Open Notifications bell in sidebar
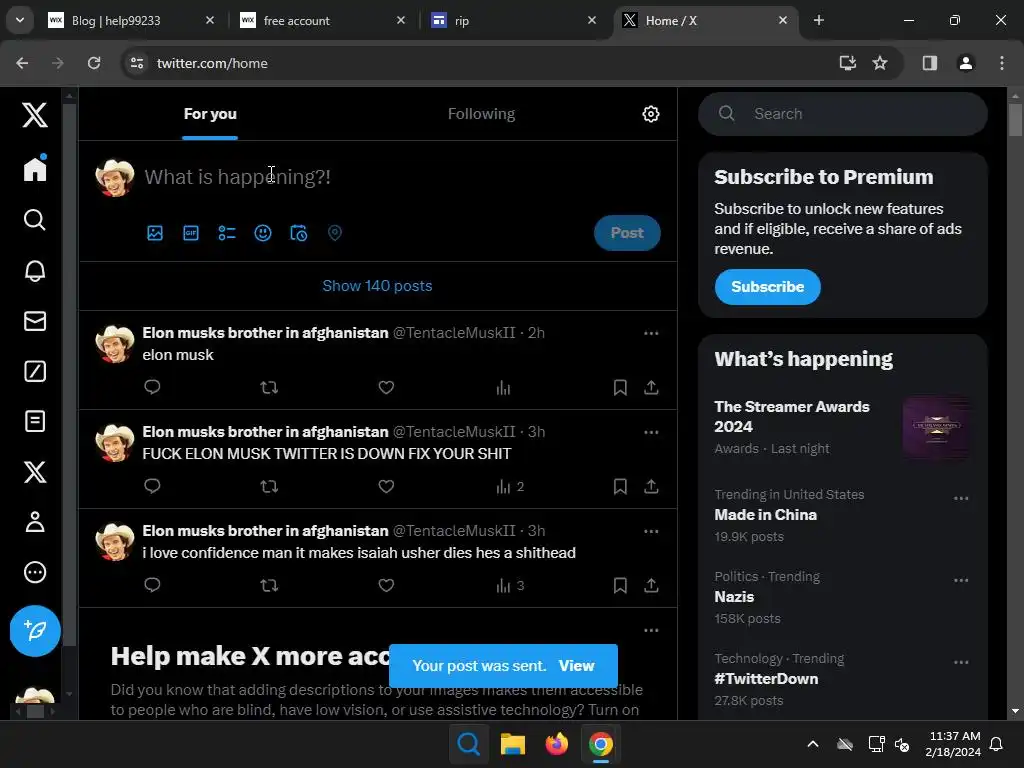1024x768 pixels. (35, 270)
